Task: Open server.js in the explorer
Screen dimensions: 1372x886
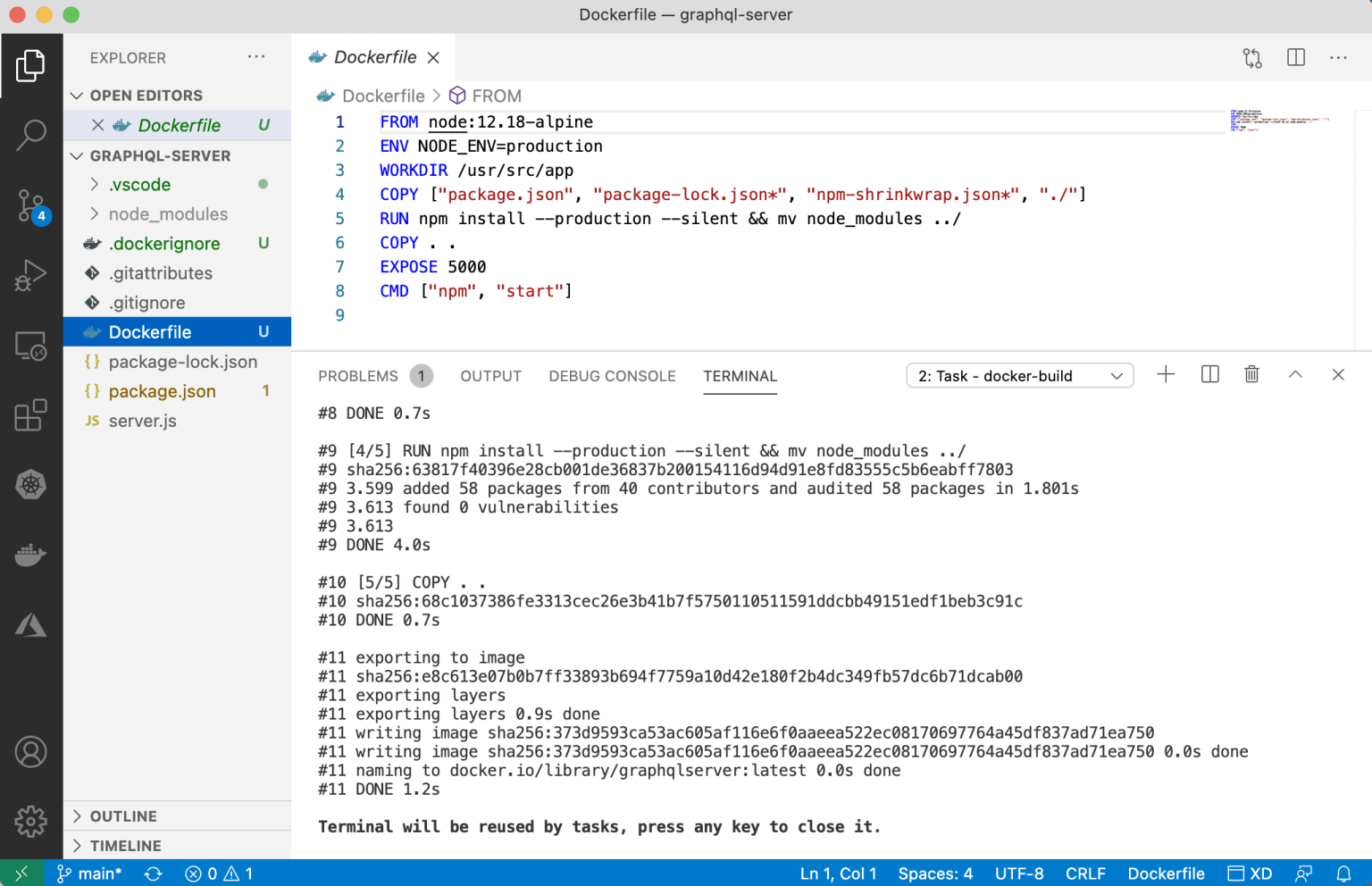Action: click(x=143, y=421)
